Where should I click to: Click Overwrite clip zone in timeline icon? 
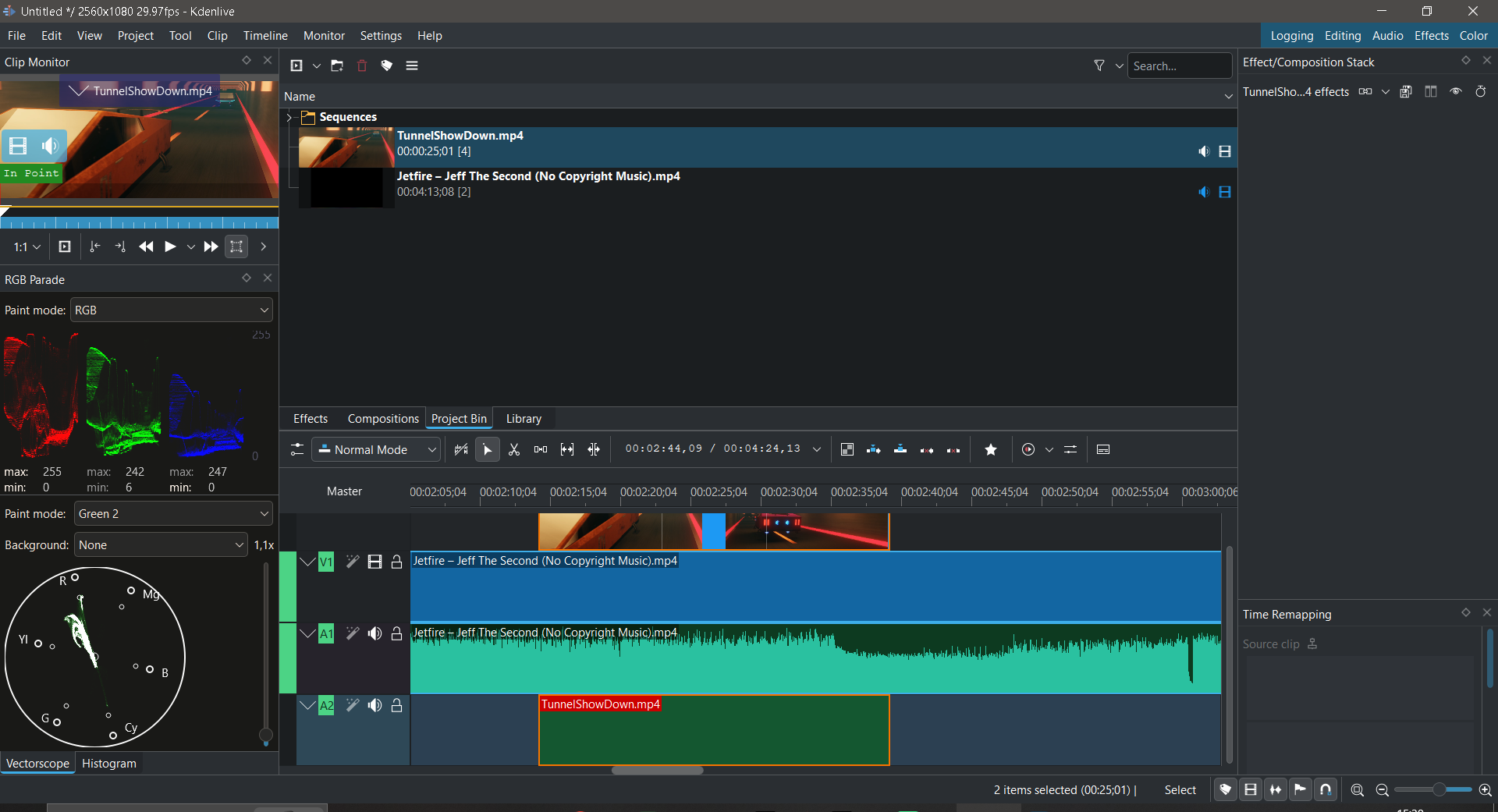coord(900,449)
